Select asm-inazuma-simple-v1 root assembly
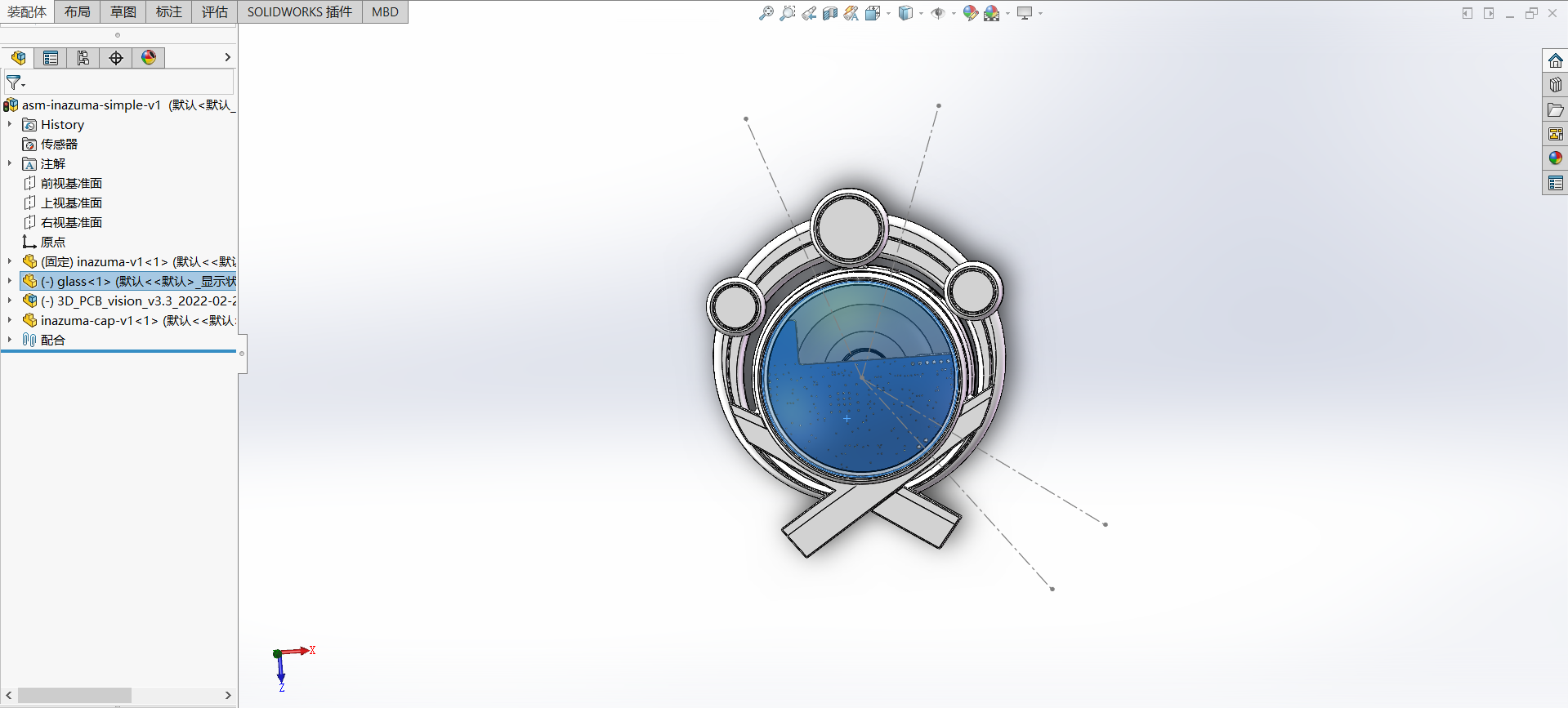The width and height of the screenshot is (1568, 708). (119, 105)
